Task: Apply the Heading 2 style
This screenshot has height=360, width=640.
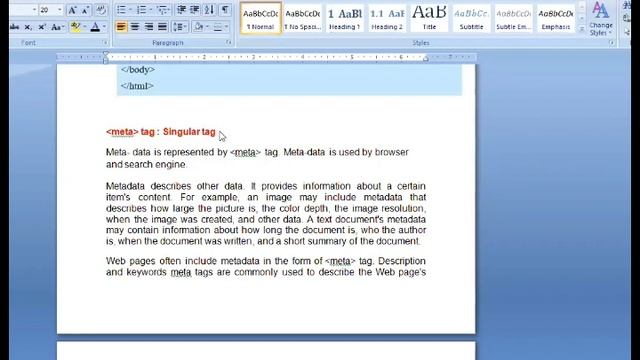Action: coord(387,18)
